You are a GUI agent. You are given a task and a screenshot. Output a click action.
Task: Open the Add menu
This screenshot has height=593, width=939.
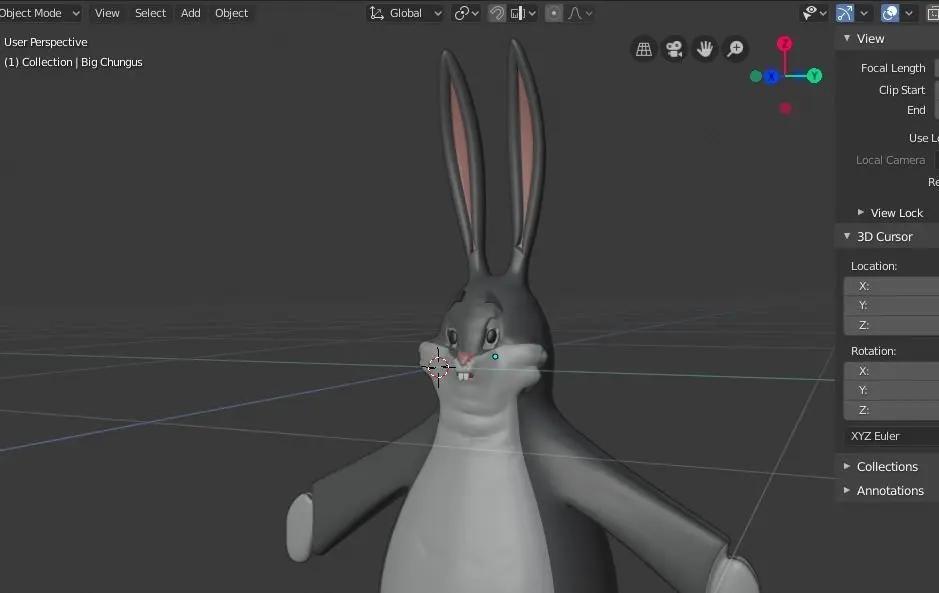[x=190, y=13]
